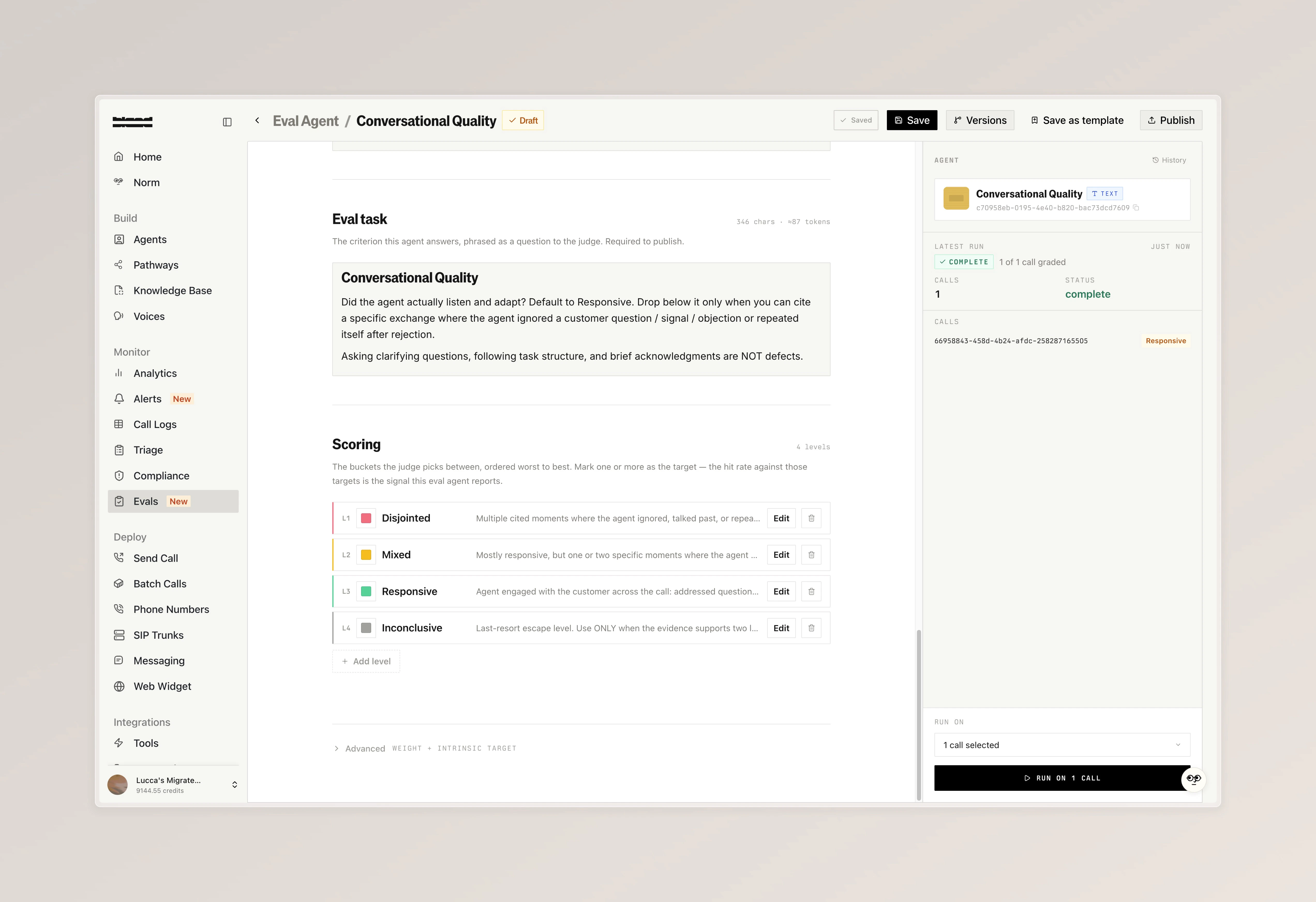
Task: Run the eval on 1 call
Action: [1062, 778]
